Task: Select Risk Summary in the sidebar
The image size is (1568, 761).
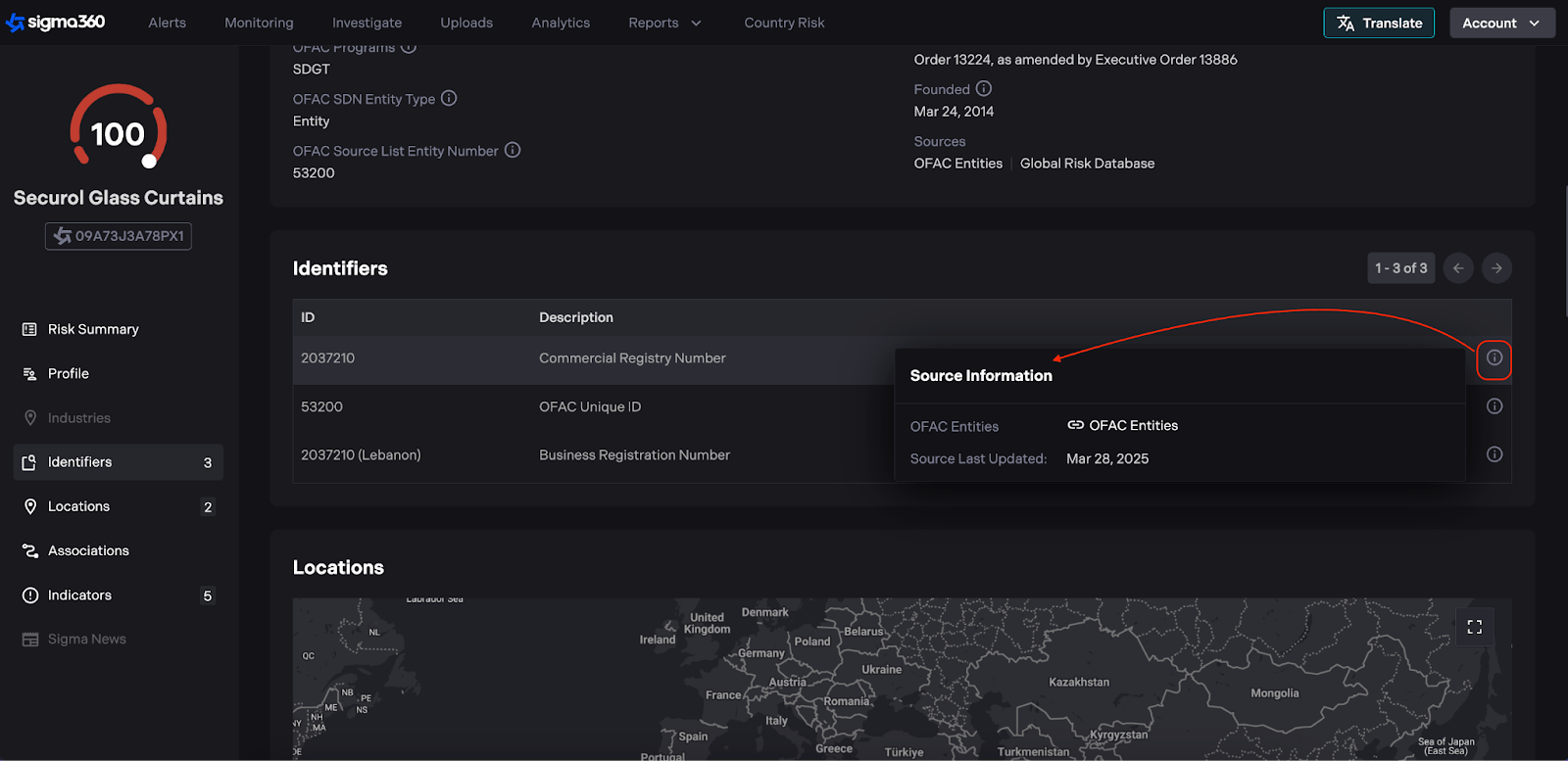Action: point(93,329)
